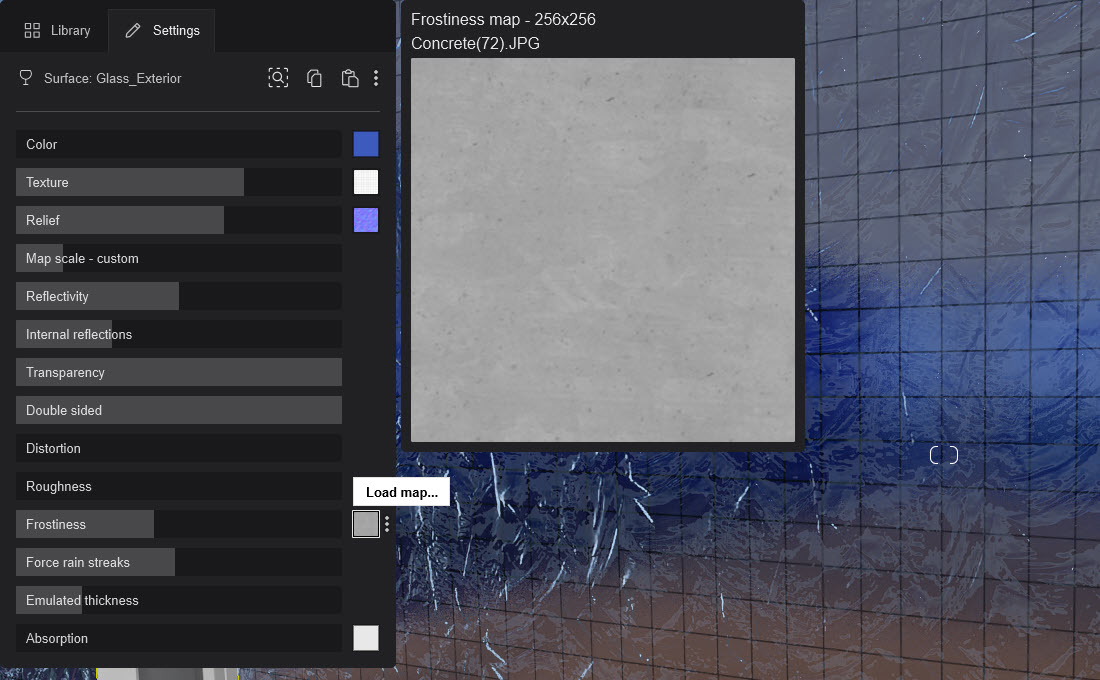Click the Absorption row
Viewport: 1100px width, 680px height.
pyautogui.click(x=179, y=638)
